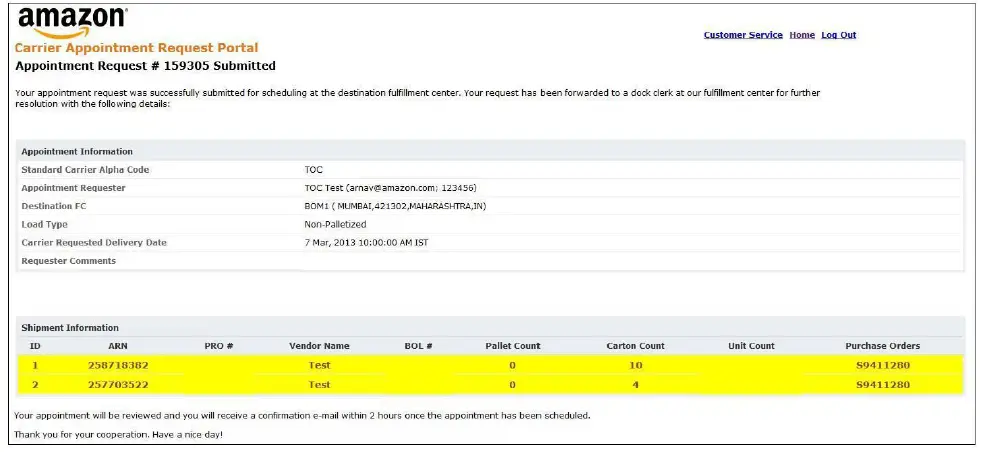Image resolution: width=983 pixels, height=452 pixels.
Task: Click the Log Out link
Action: point(838,35)
